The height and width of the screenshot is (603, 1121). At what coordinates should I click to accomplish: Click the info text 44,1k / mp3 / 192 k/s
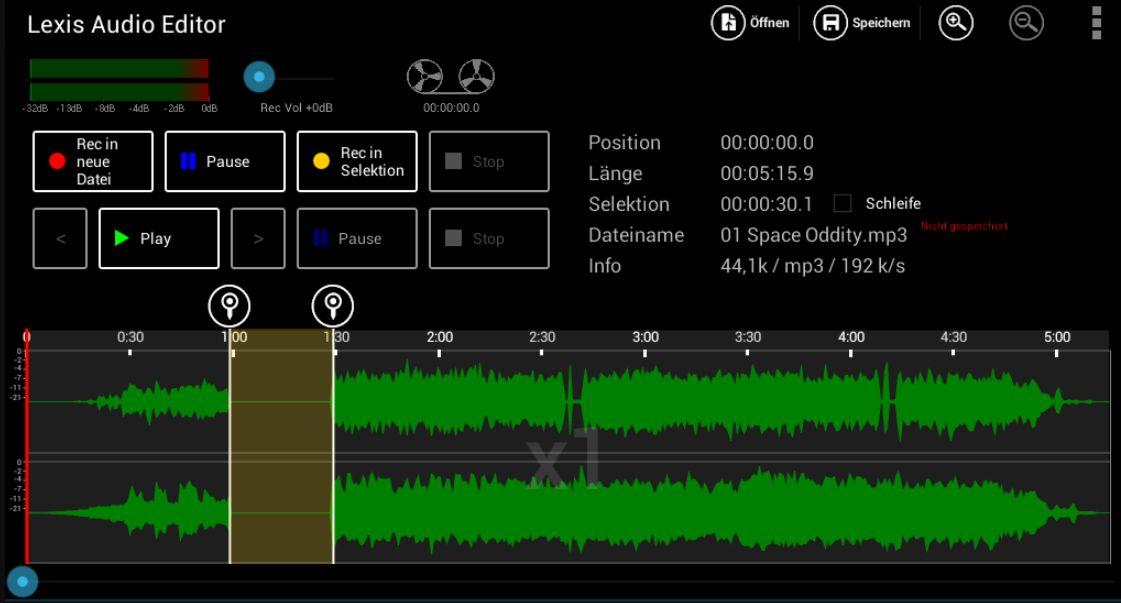click(813, 266)
